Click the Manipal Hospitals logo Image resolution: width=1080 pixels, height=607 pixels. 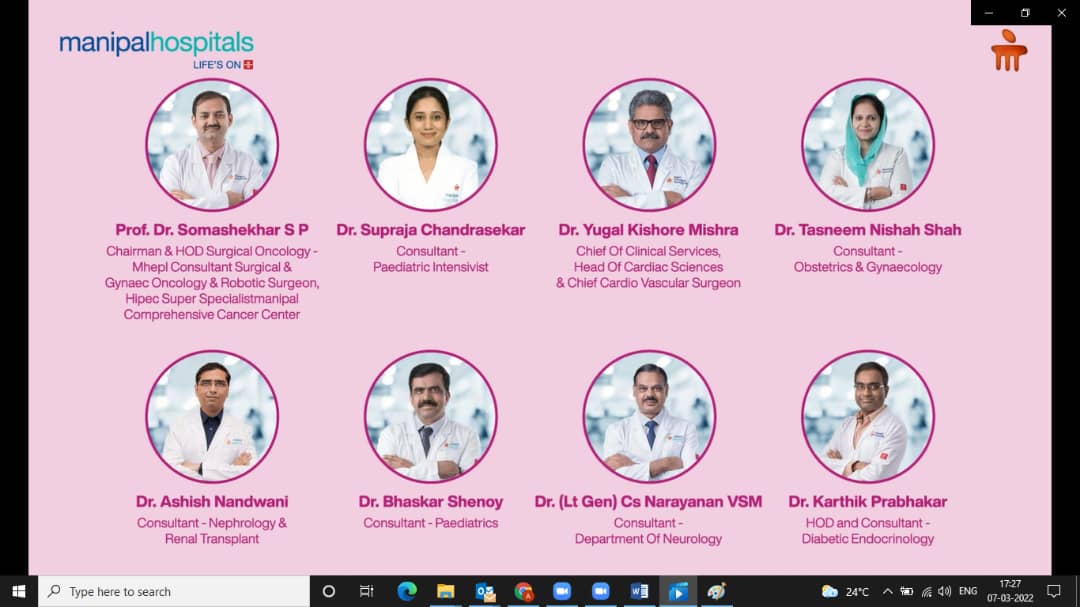point(156,48)
